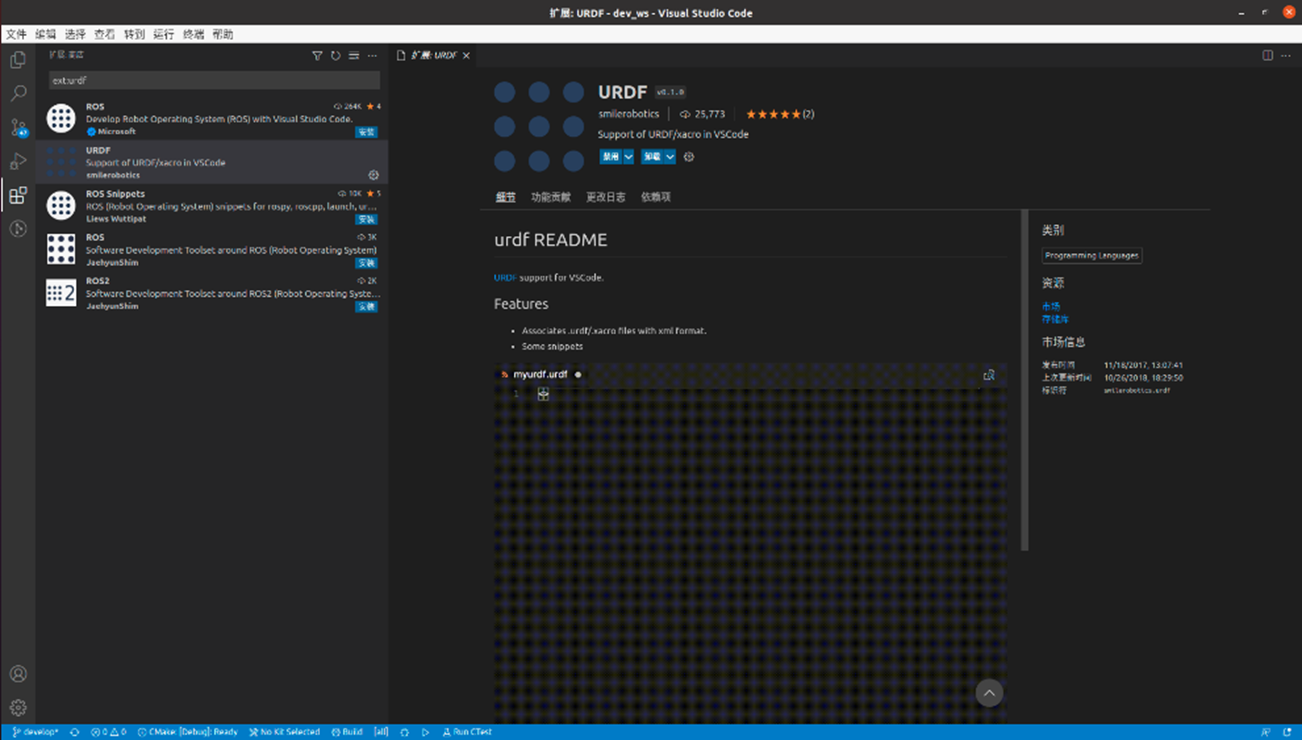
Task: Open the extensions view more actions menu
Action: point(372,56)
